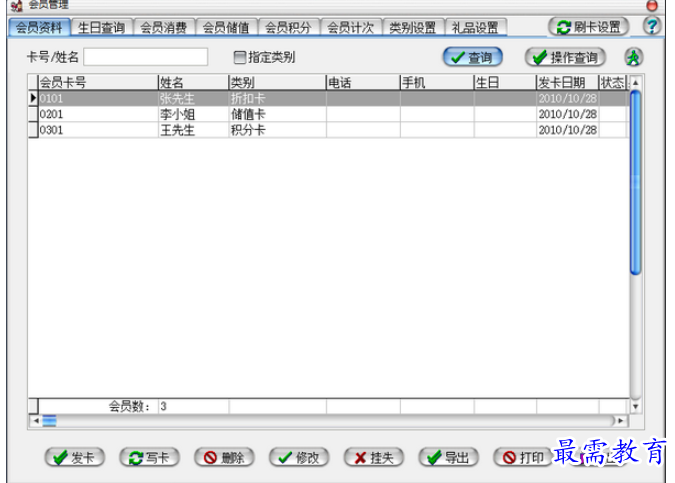Viewport: 675px width, 483px height.
Task: Click the vertical scrollbar down arrow
Action: 634,406
